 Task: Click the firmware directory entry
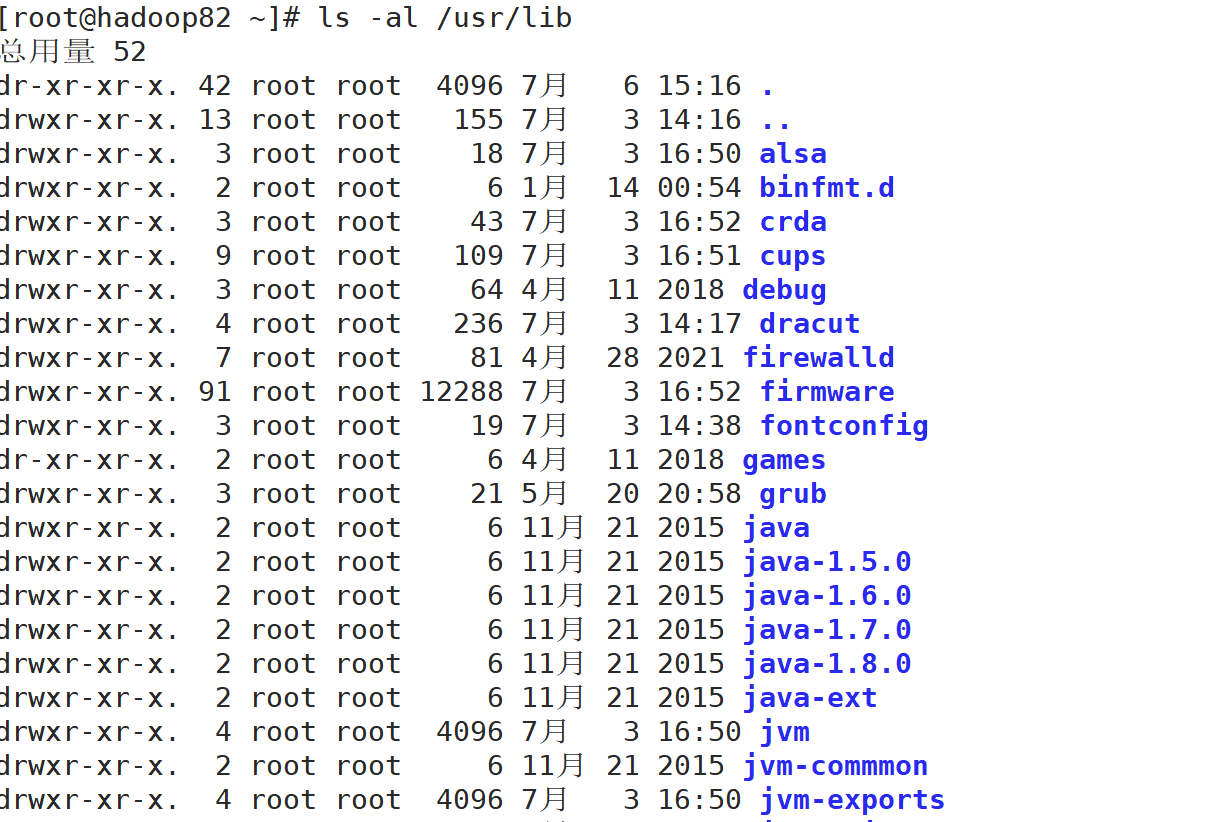826,392
